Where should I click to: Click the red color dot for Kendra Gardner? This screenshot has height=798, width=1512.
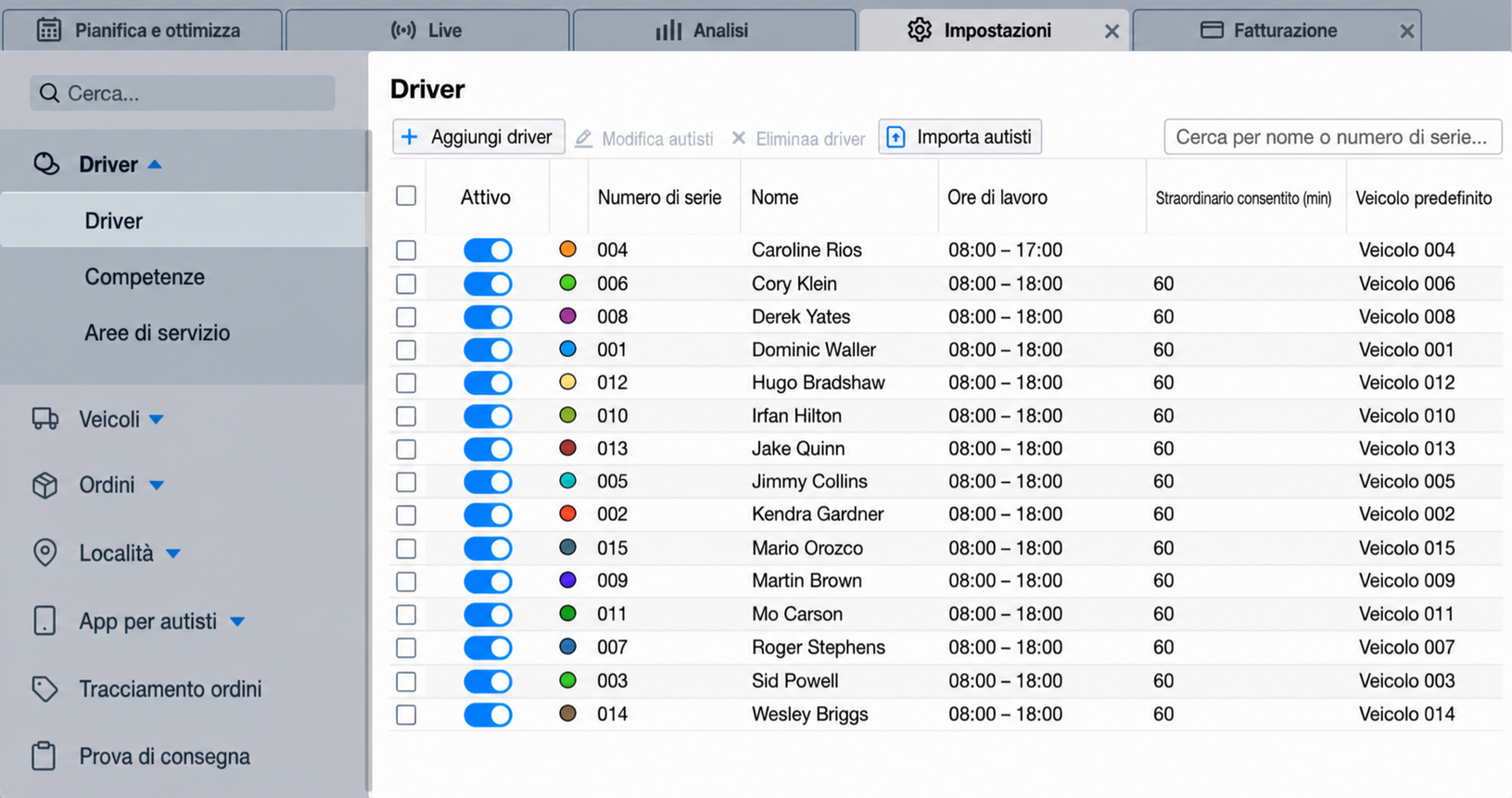point(568,513)
